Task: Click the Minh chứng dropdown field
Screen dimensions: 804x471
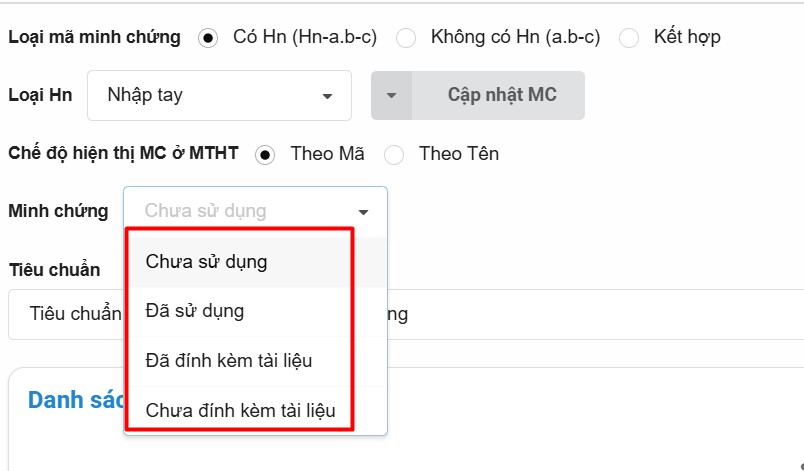Action: [x=240, y=211]
